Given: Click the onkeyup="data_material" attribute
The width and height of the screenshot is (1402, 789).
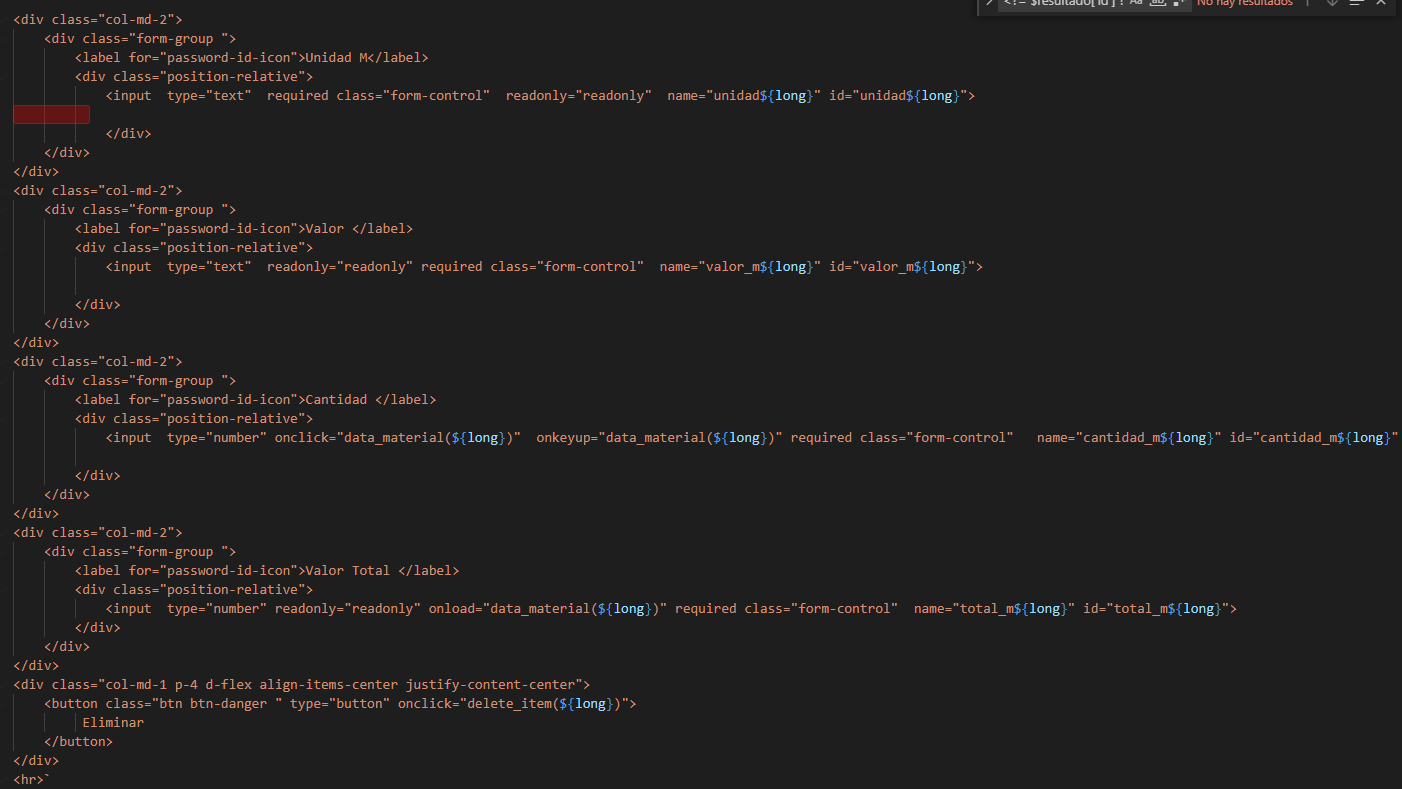Looking at the screenshot, I should tap(659, 438).
